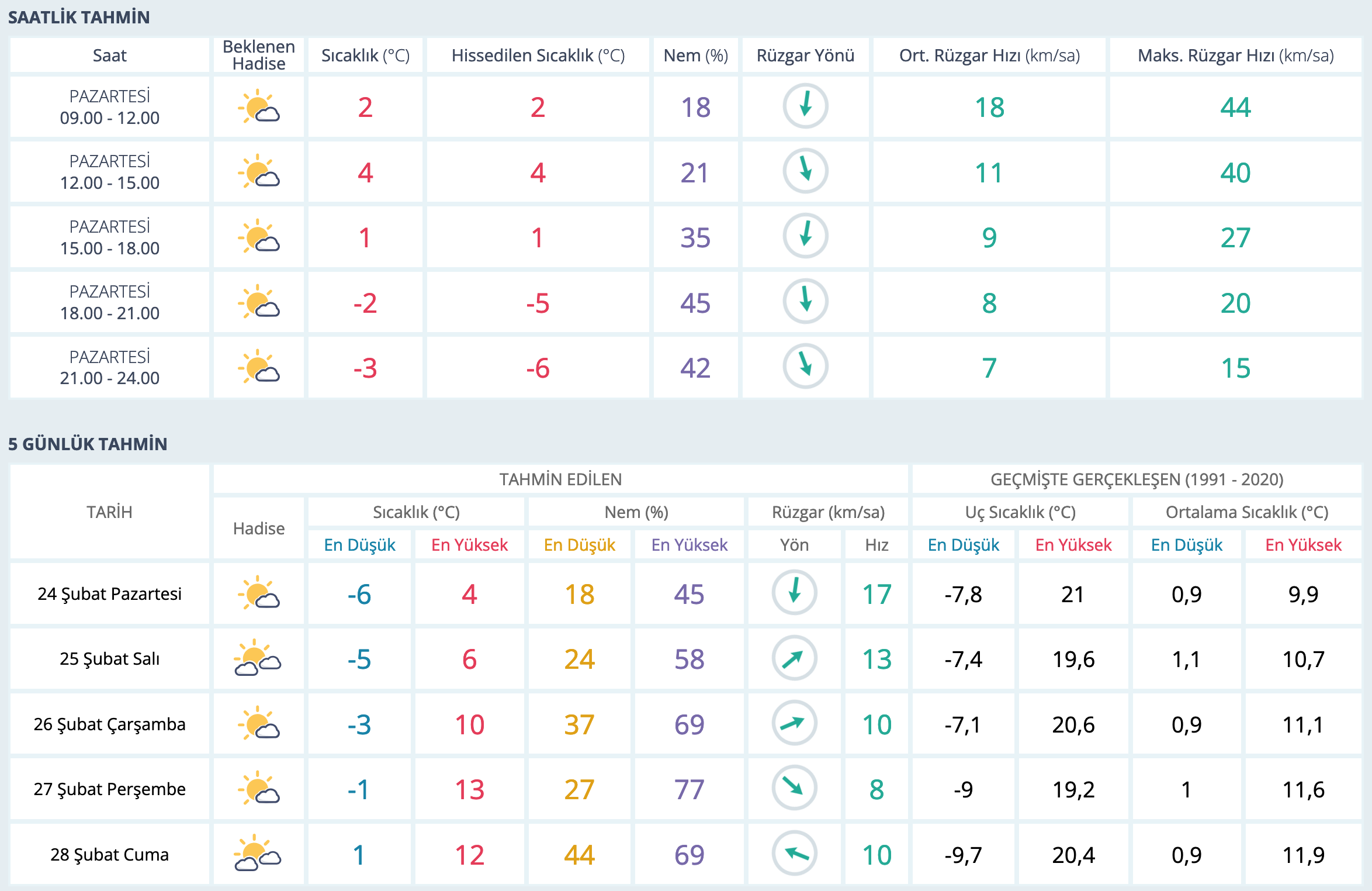
Task: Click the wind direction icon for 26 Şubat Çarşamba
Action: pos(794,724)
